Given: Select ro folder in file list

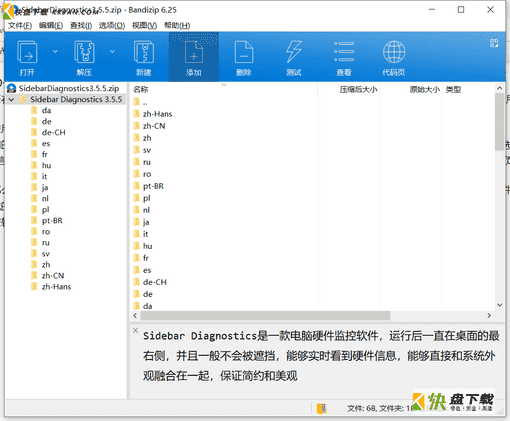Looking at the screenshot, I should click(147, 174).
